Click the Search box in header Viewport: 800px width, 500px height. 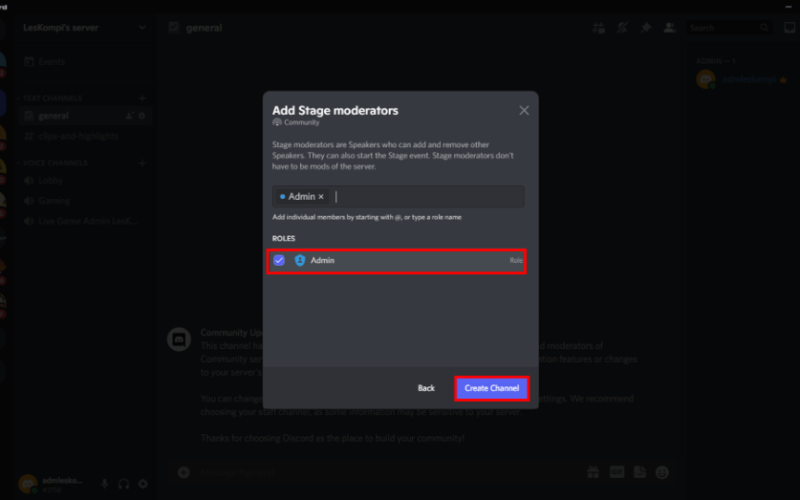point(729,28)
